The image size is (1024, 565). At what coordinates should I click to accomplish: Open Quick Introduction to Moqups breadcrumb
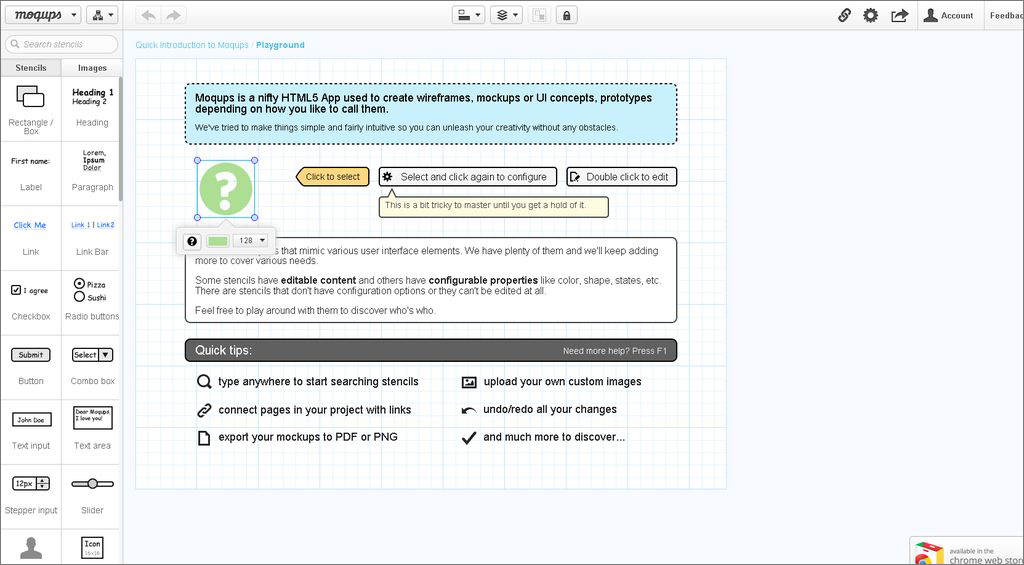[x=192, y=45]
